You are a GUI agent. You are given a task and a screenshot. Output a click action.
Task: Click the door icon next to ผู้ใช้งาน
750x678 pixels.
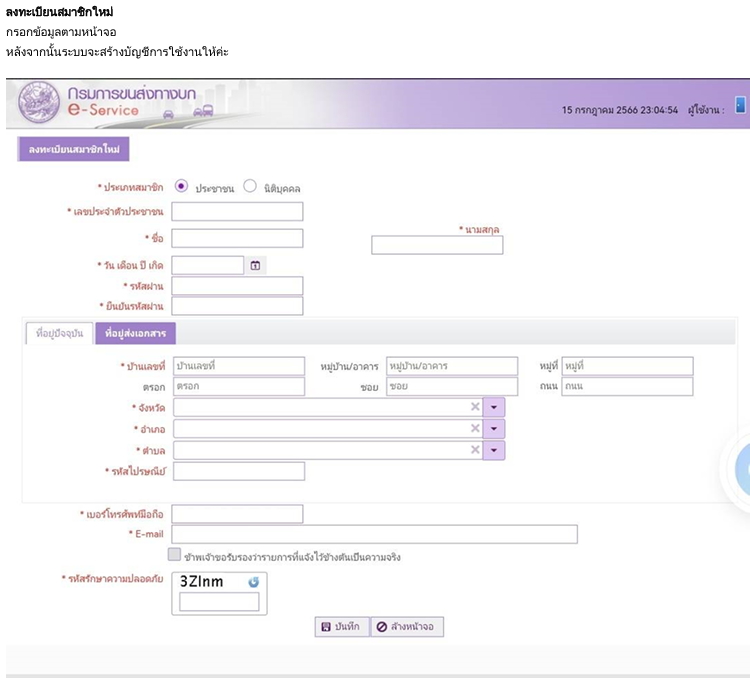pyautogui.click(x=740, y=105)
